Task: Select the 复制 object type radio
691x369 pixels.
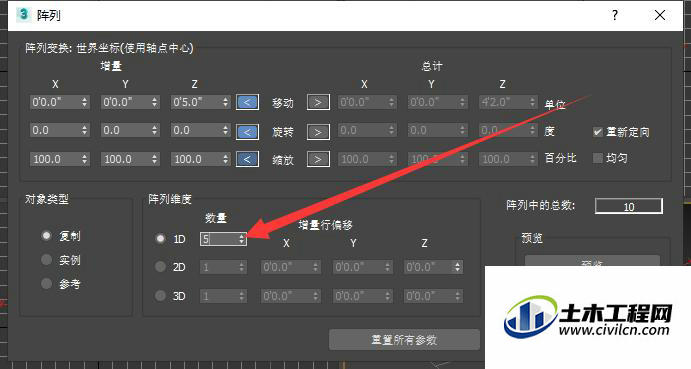Action: [46, 235]
